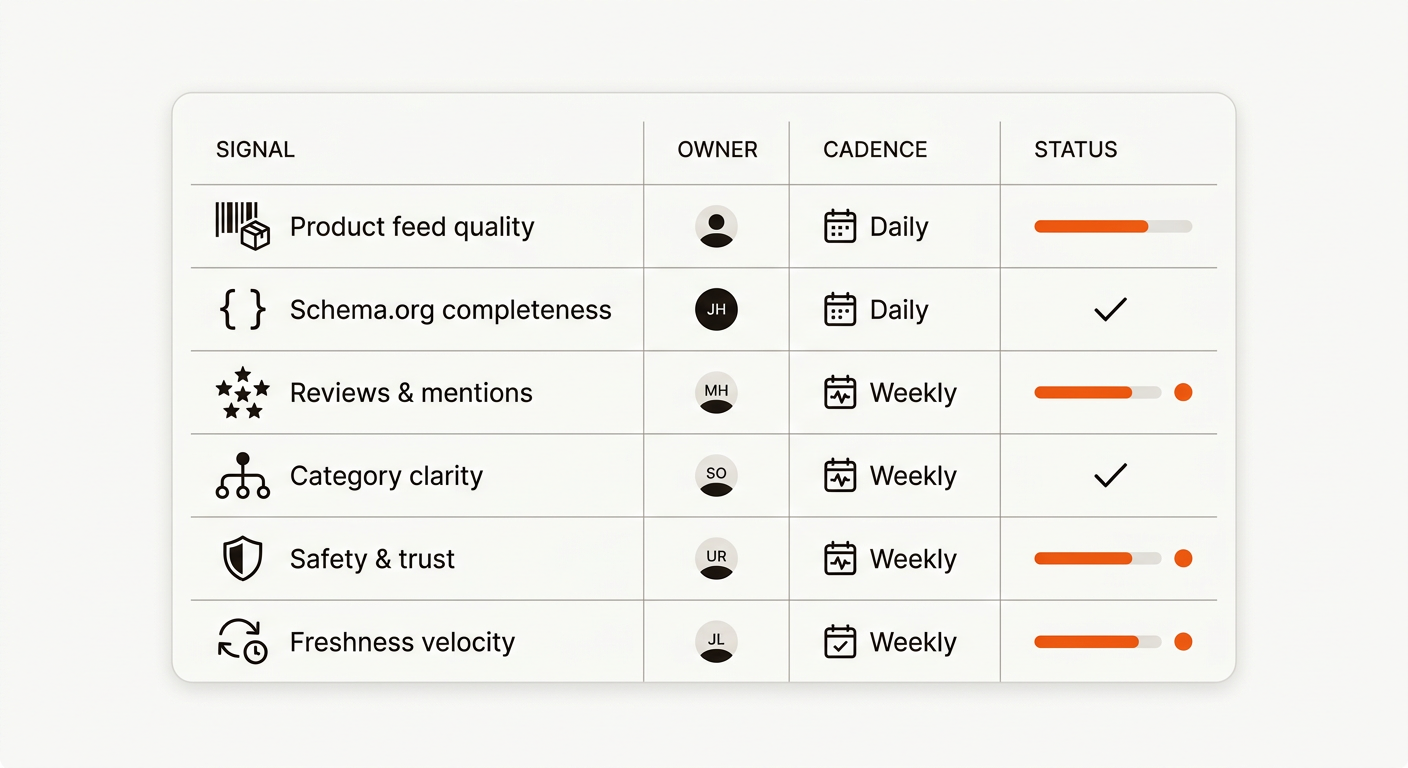The width and height of the screenshot is (1408, 768).
Task: Click the calendar check icon in the Freshness velocity row
Action: pos(840,641)
